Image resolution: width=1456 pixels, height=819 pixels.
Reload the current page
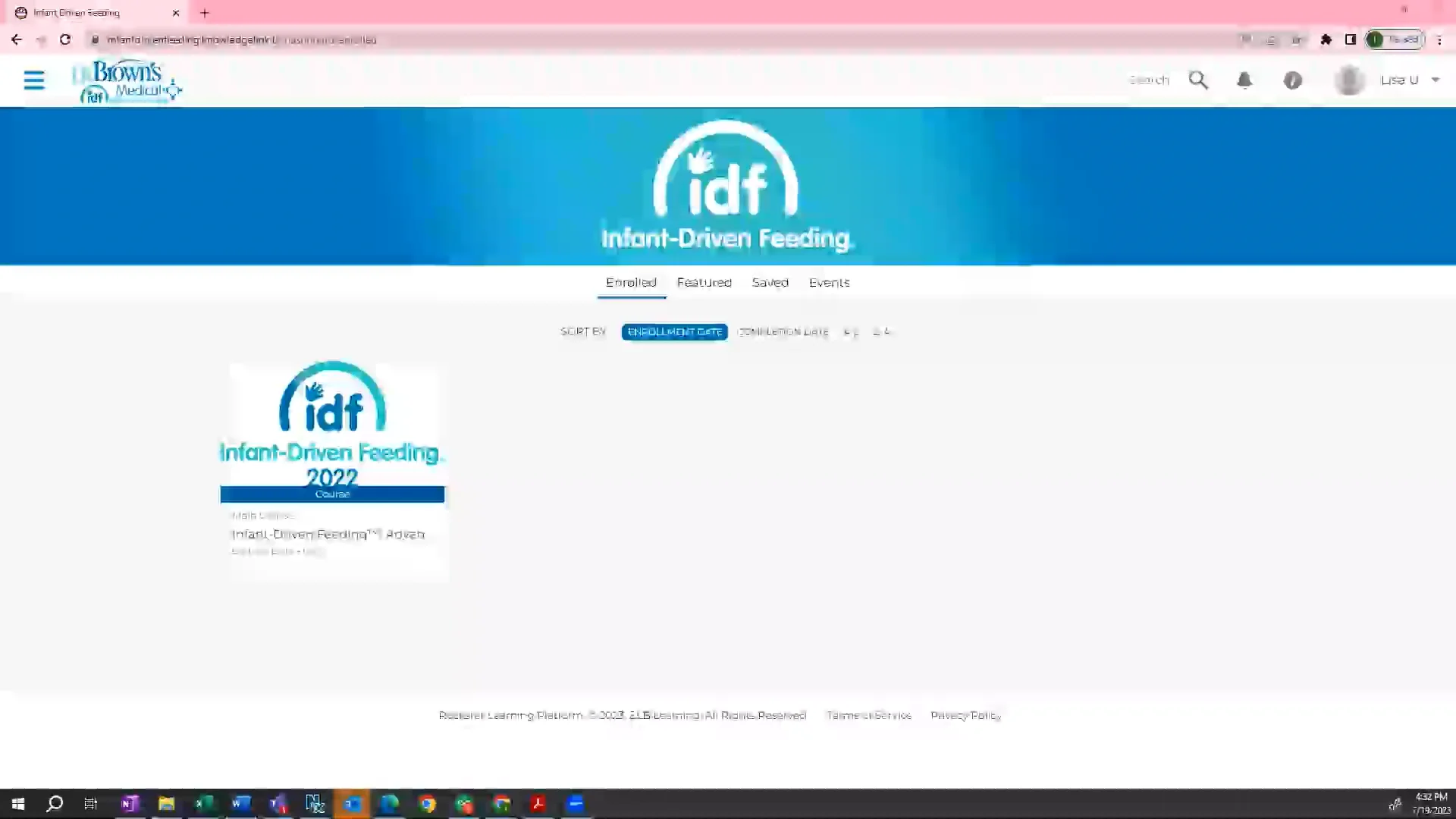65,39
